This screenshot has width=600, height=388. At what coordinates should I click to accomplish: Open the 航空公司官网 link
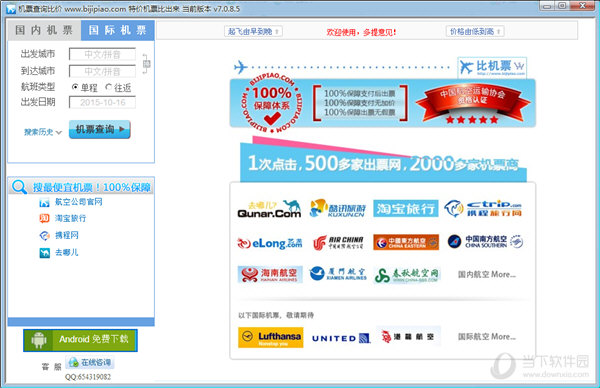pyautogui.click(x=78, y=202)
